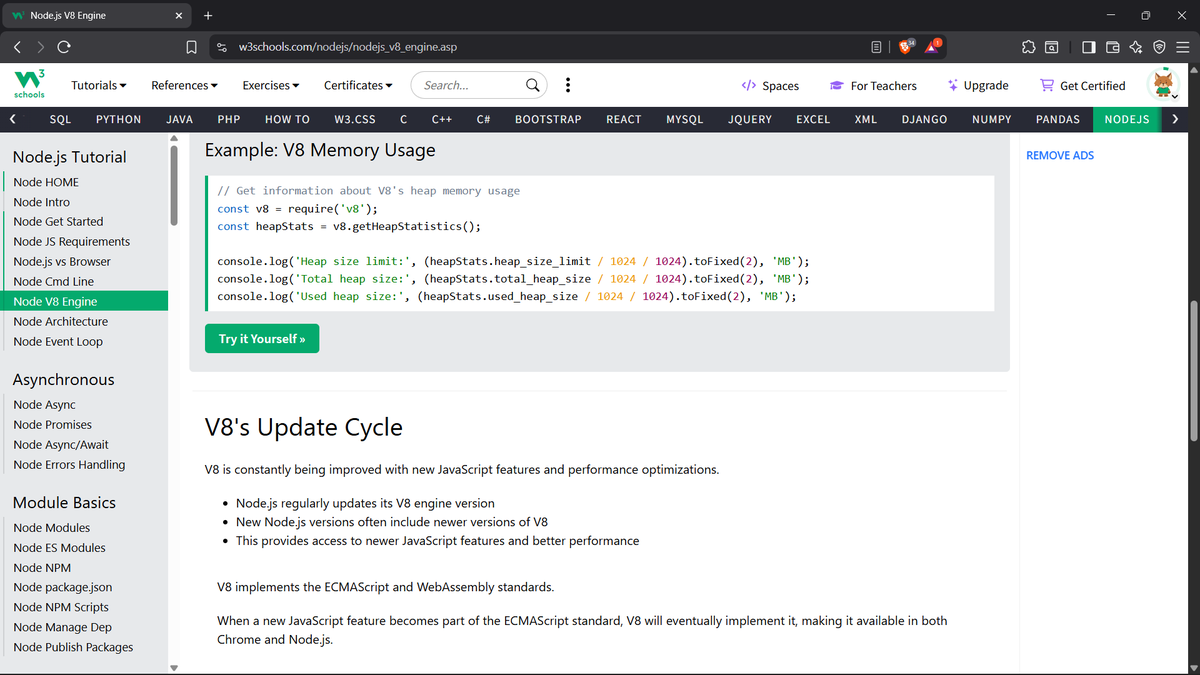This screenshot has width=1200, height=675.
Task: Click the W3Schools logo
Action: tap(29, 84)
